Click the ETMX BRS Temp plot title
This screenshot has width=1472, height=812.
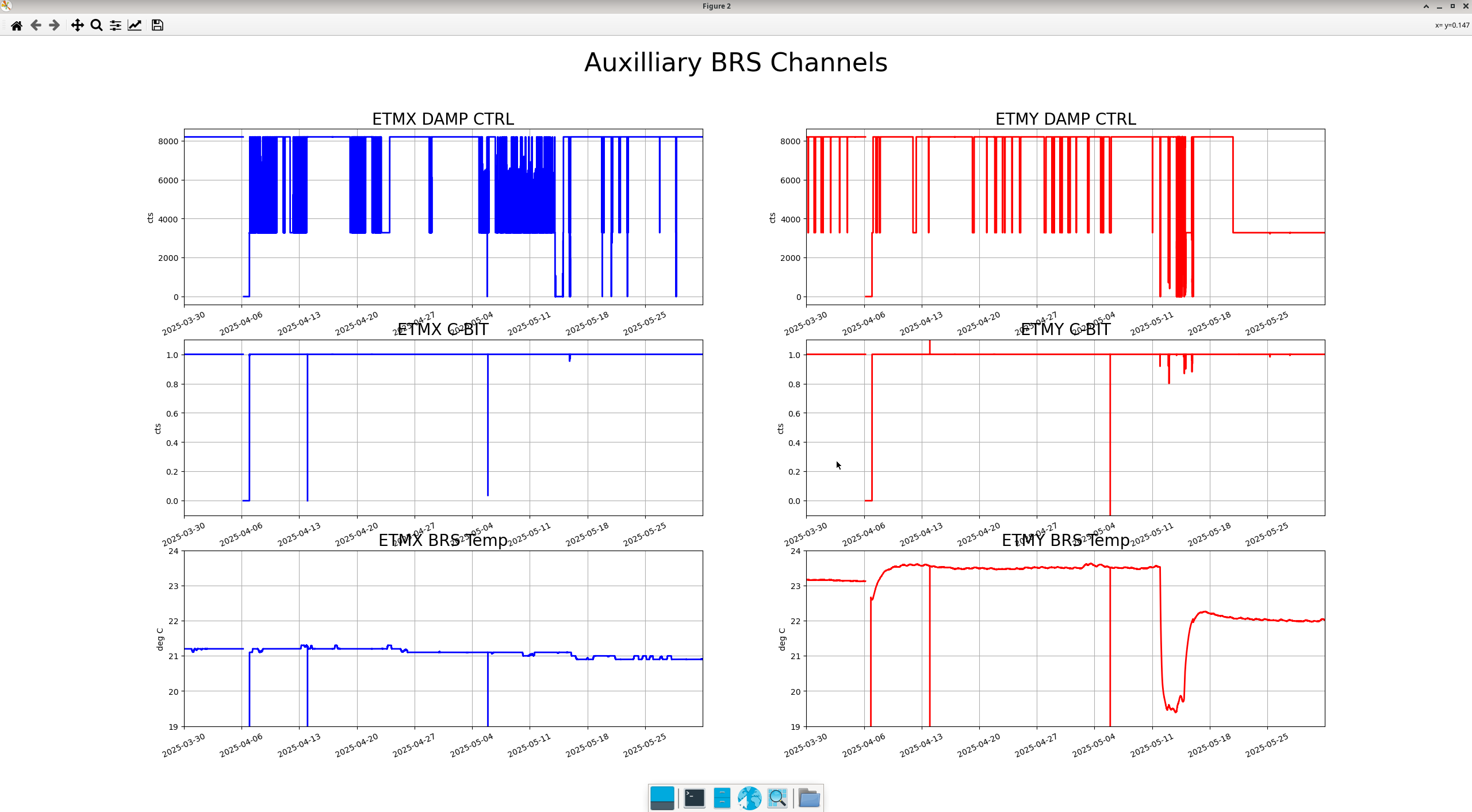tap(443, 540)
